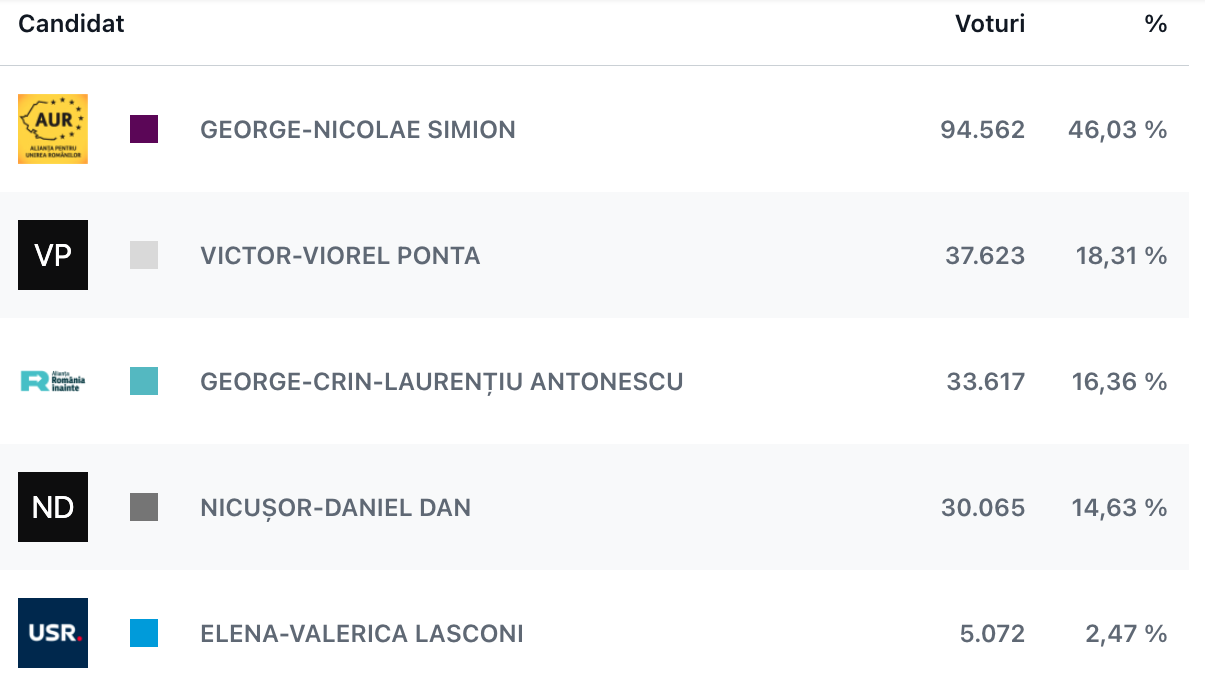Screen dimensions: 1205x676
Task: Click the AUR party logo
Action: [x=53, y=129]
